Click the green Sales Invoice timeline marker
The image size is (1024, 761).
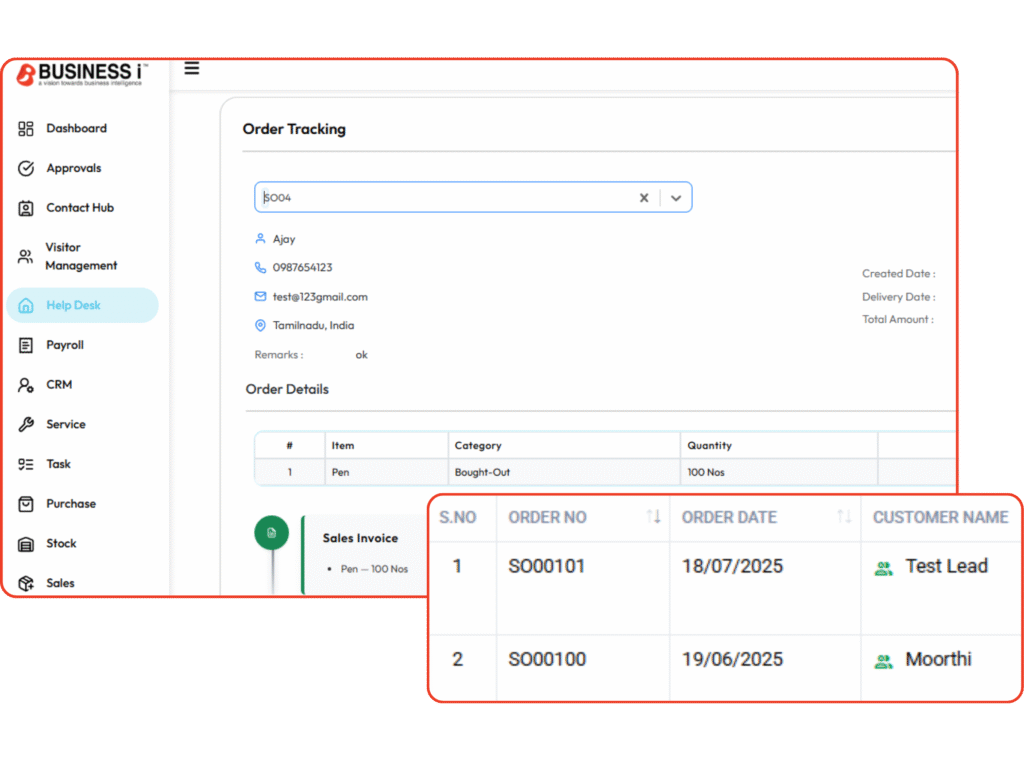tap(271, 533)
